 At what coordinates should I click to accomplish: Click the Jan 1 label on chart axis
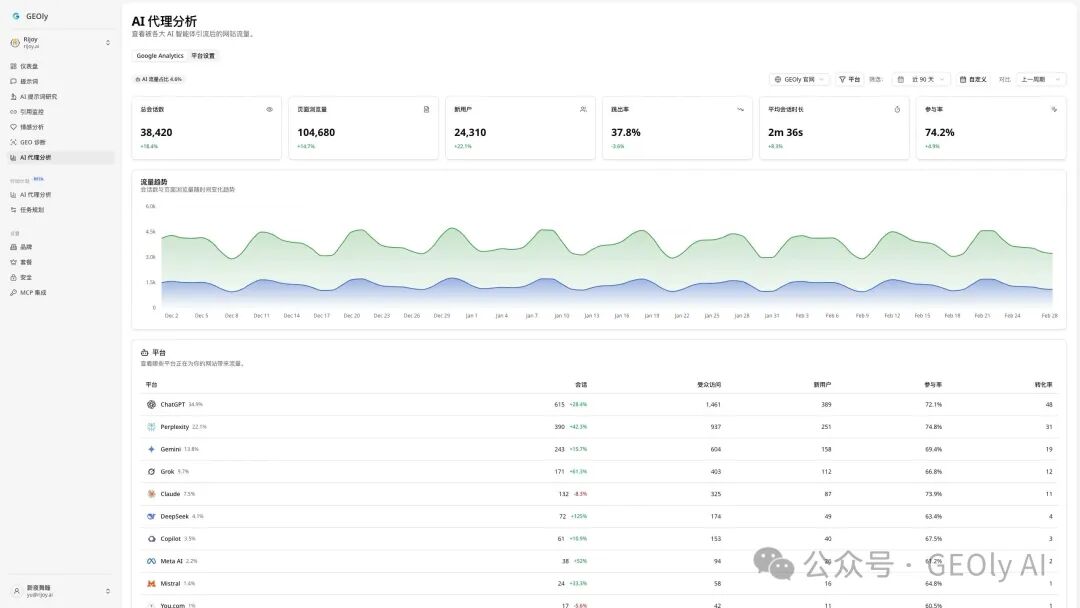click(471, 315)
